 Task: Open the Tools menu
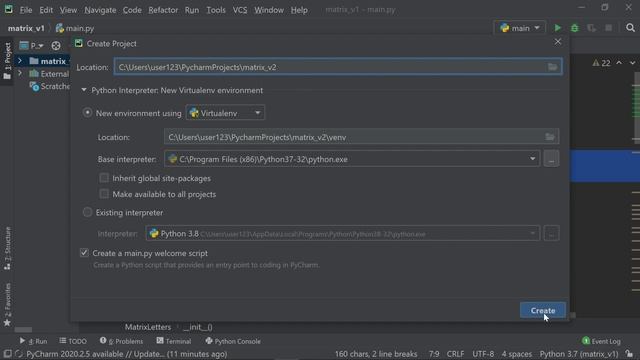pyautogui.click(x=216, y=10)
